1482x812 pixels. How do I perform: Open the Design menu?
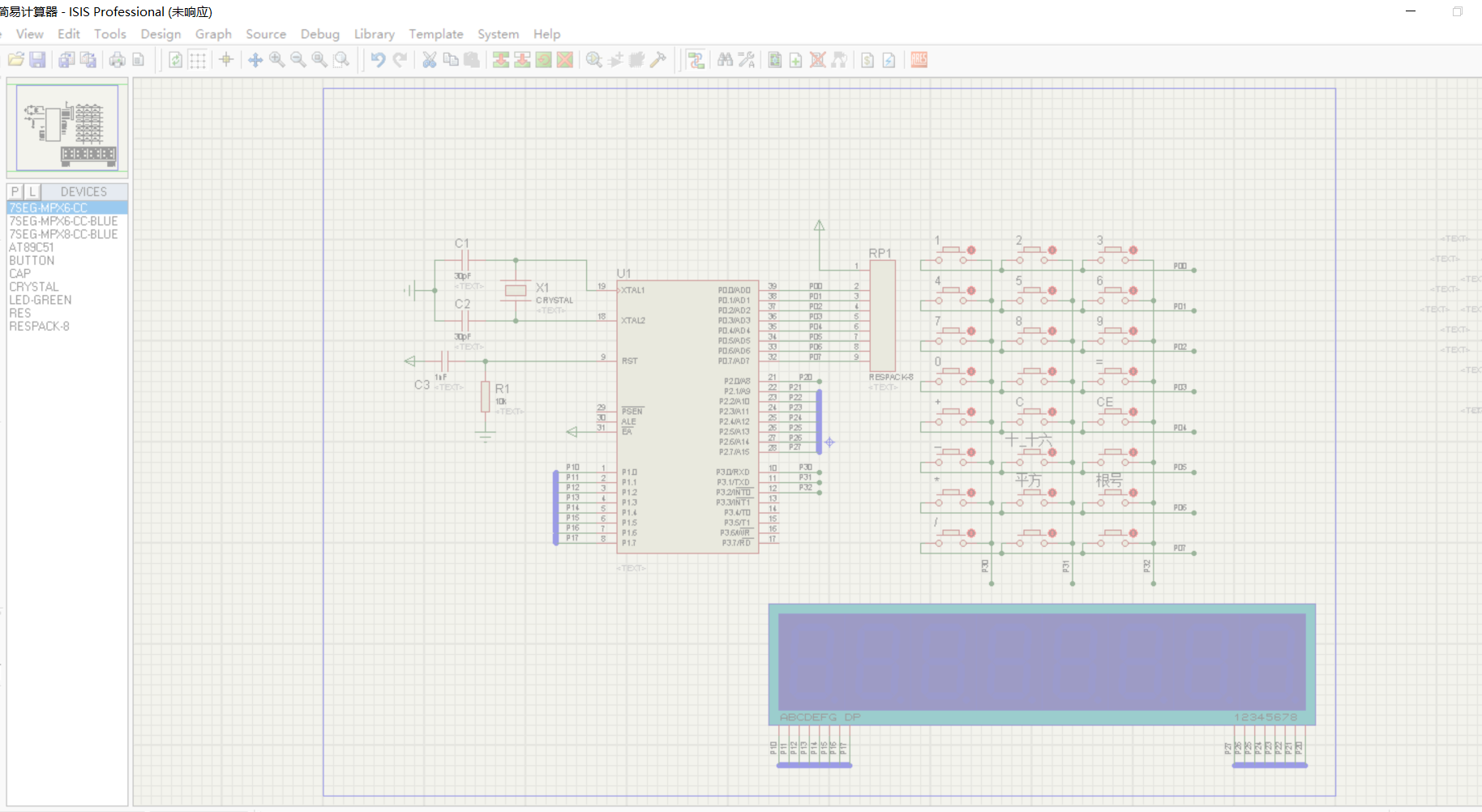161,34
